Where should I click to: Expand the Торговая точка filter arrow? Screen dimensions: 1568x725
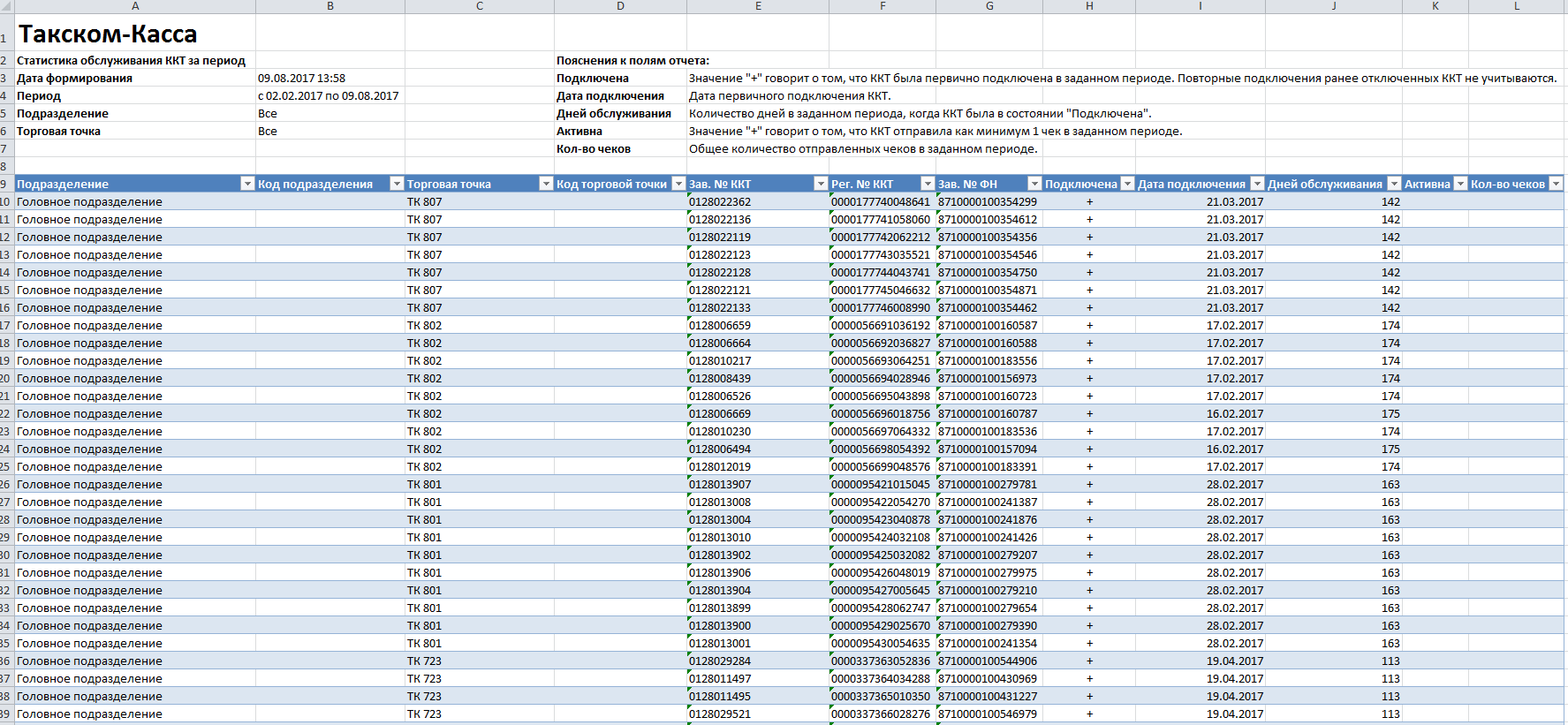point(546,184)
